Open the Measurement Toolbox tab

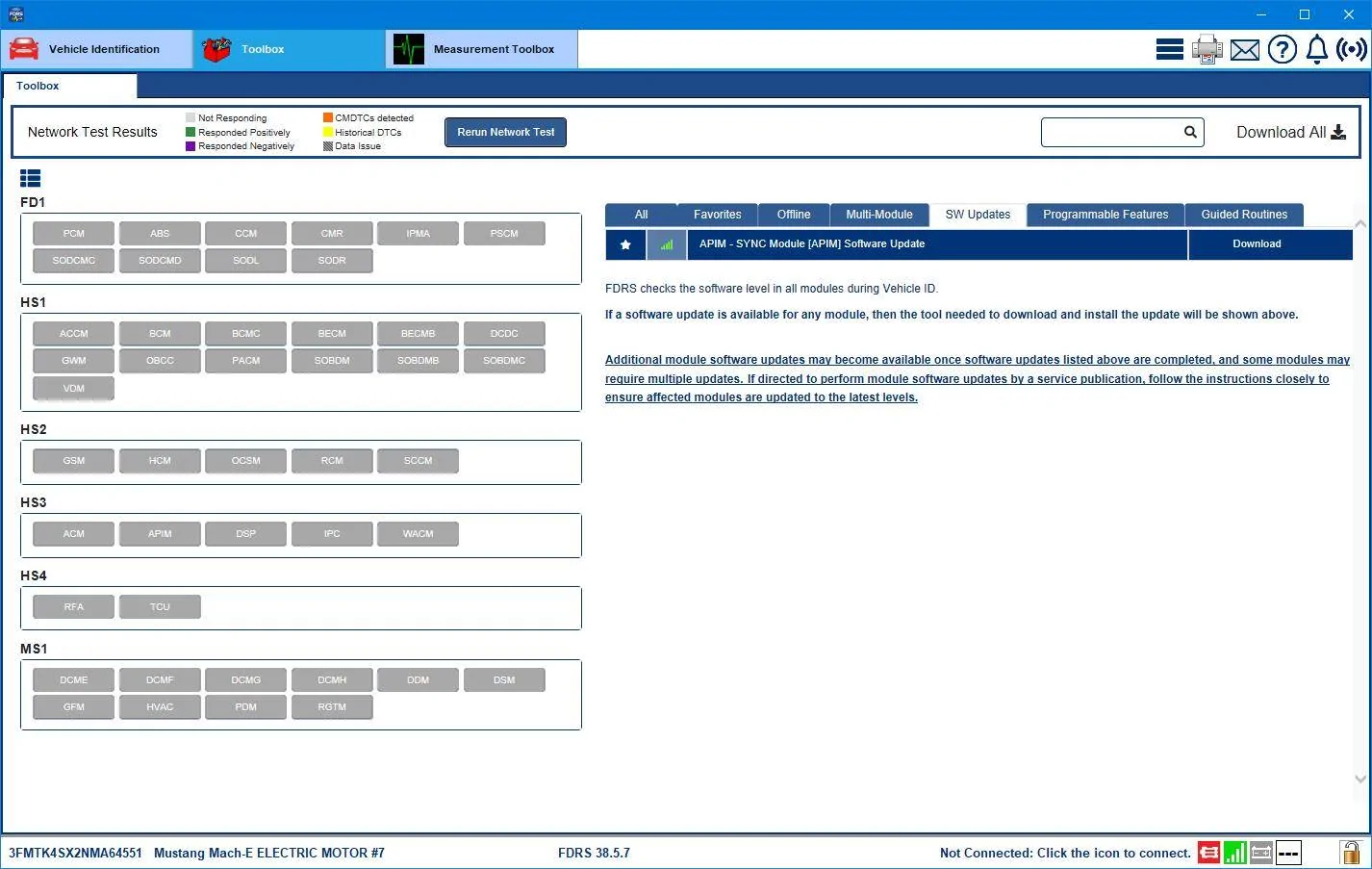[481, 49]
